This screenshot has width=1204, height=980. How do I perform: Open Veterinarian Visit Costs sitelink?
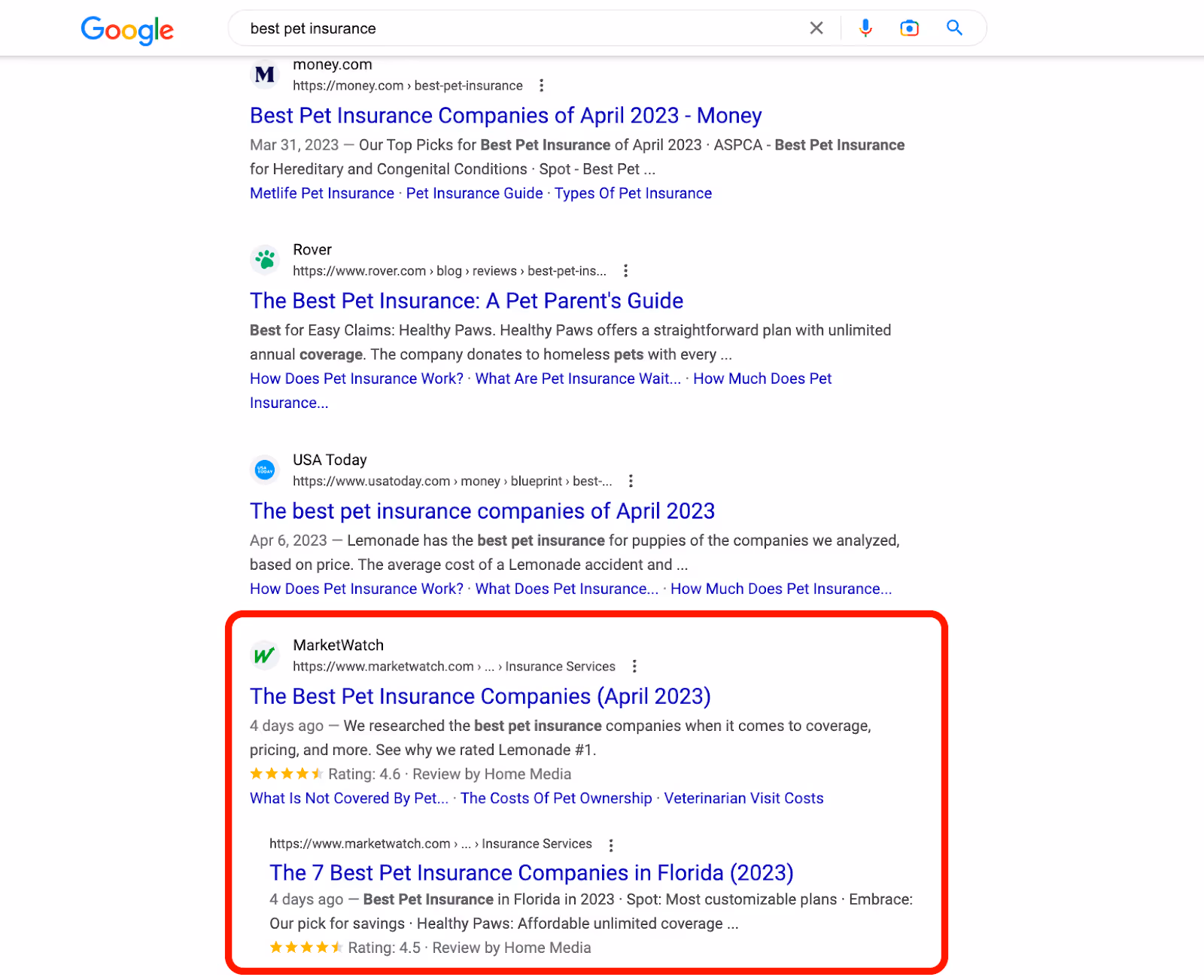743,799
